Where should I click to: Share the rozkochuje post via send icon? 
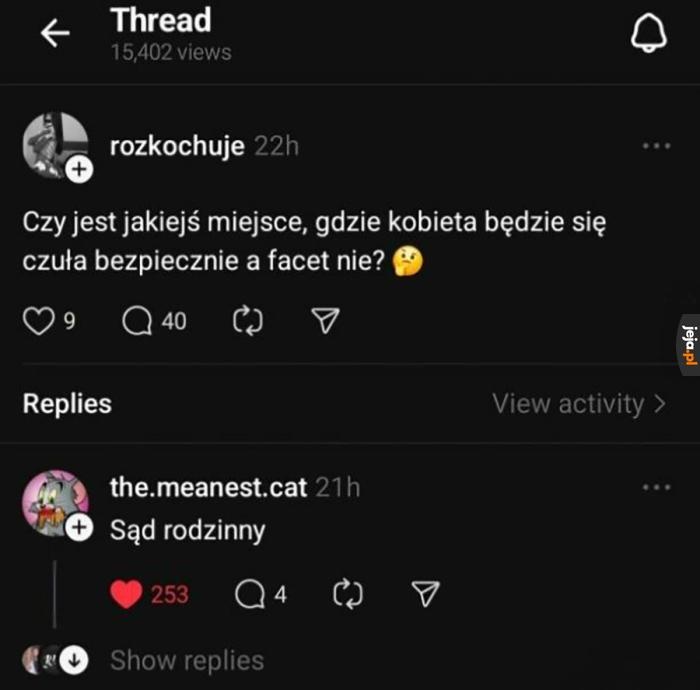(x=327, y=321)
